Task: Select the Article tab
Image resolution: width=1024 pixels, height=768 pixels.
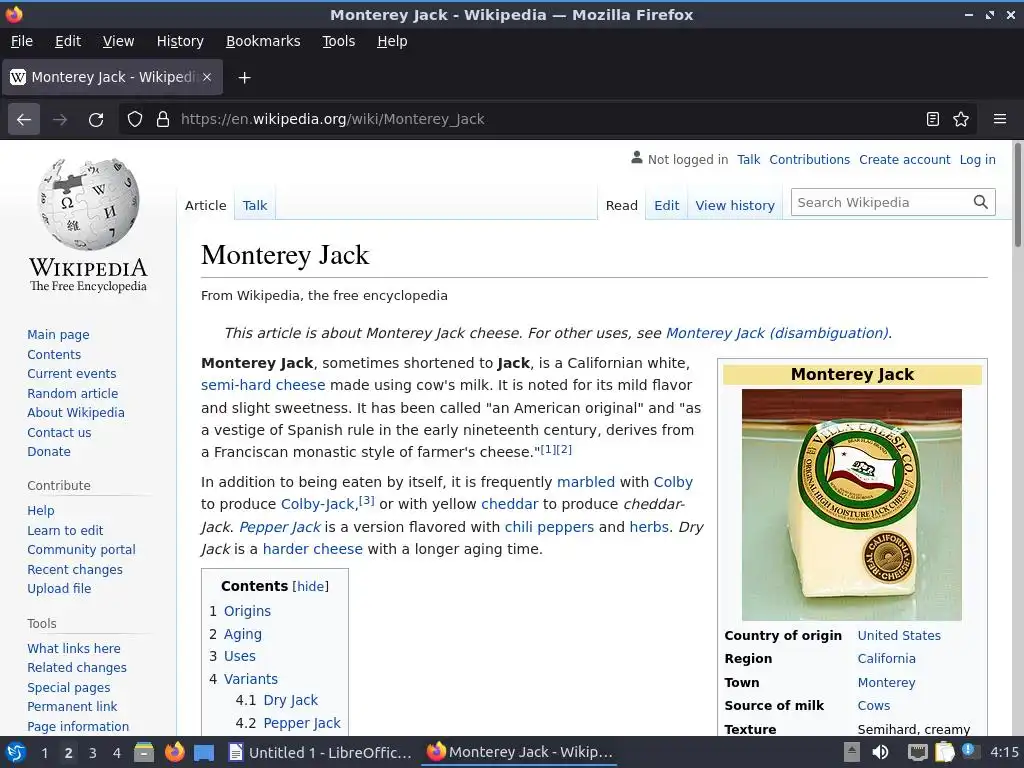Action: (205, 206)
